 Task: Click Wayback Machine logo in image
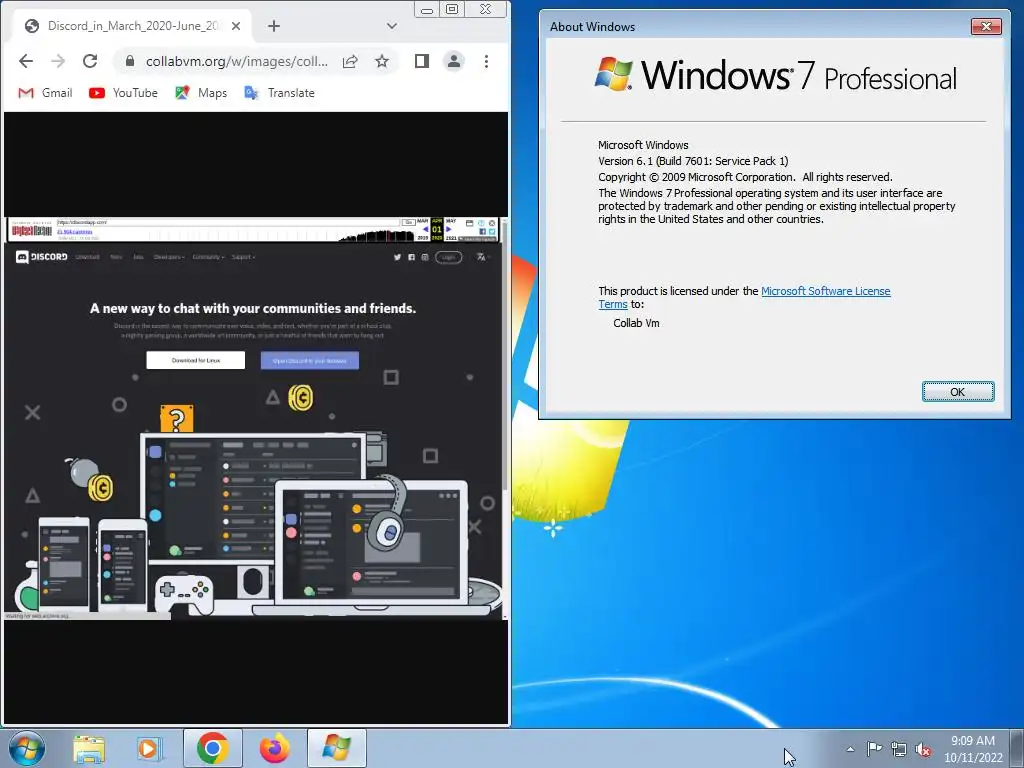31,231
